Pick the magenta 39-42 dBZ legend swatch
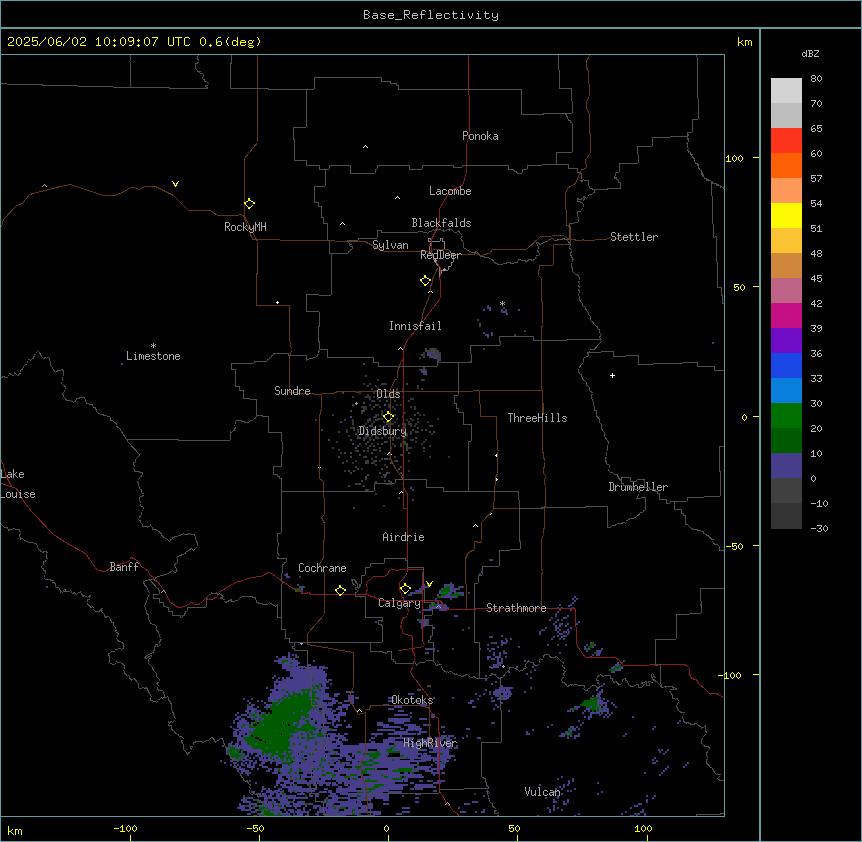The width and height of the screenshot is (862, 842). tap(786, 315)
